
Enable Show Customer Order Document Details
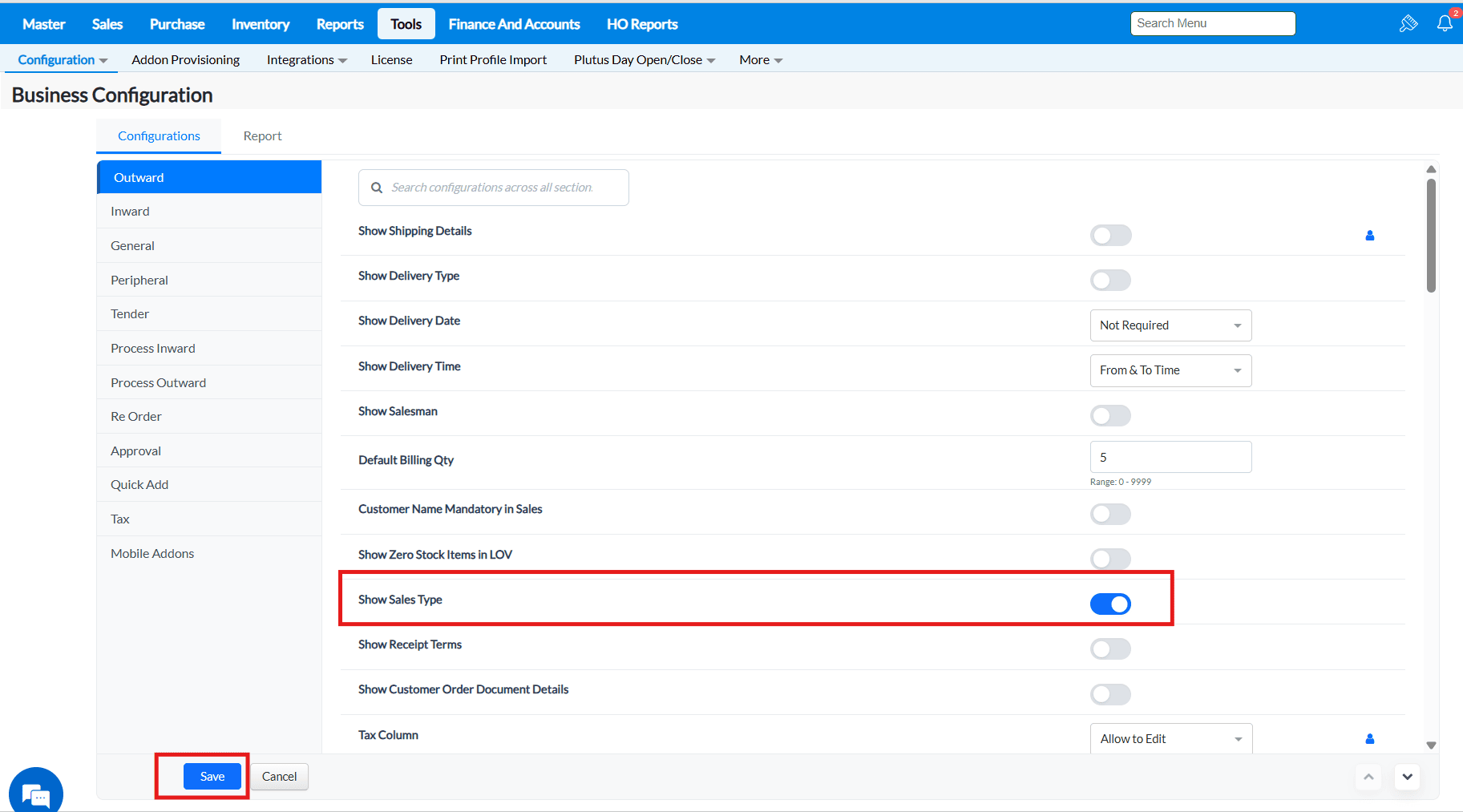coord(1110,694)
